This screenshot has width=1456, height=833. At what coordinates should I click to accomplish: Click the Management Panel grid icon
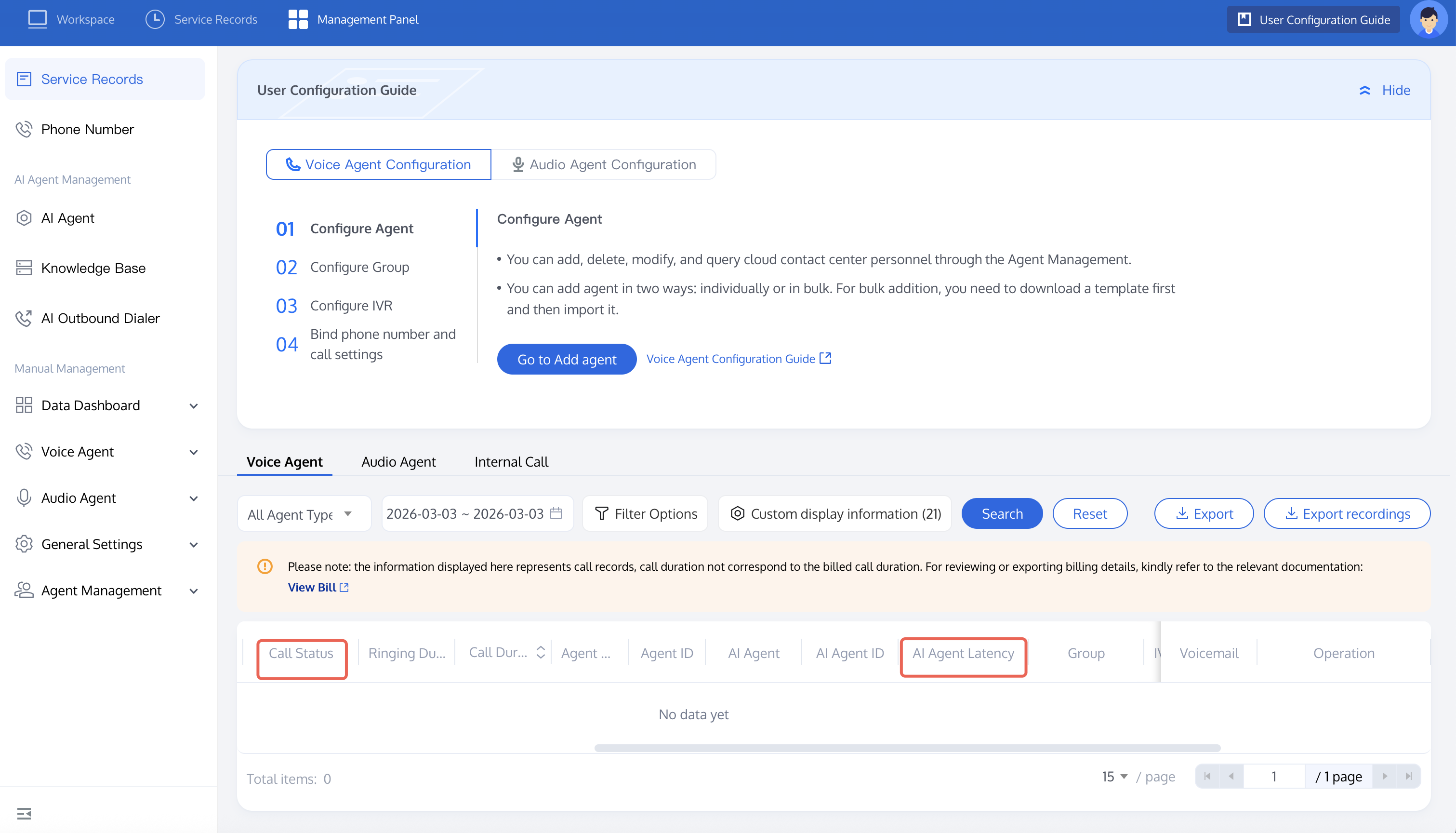pyautogui.click(x=298, y=19)
